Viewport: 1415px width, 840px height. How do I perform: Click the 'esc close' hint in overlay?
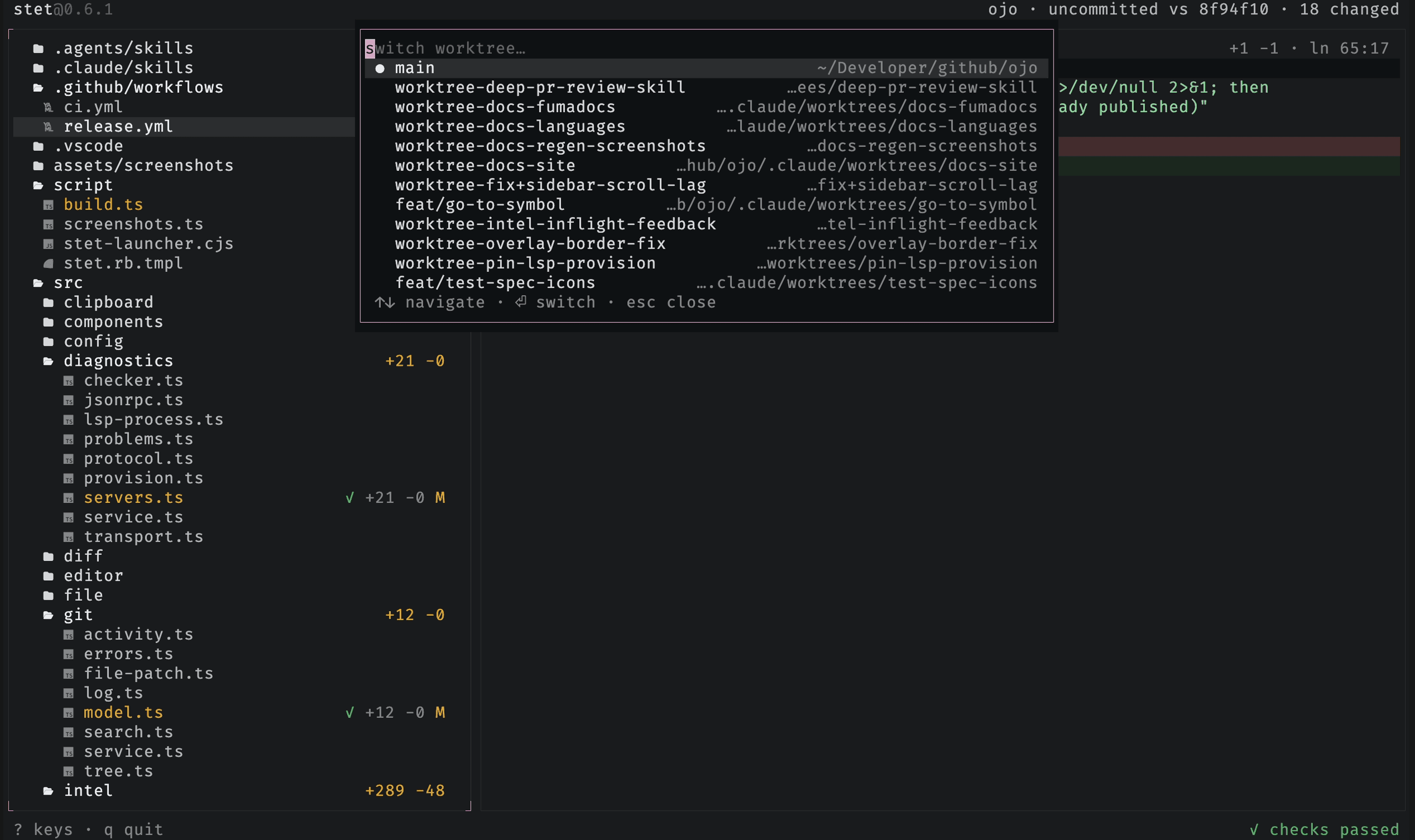pos(670,303)
